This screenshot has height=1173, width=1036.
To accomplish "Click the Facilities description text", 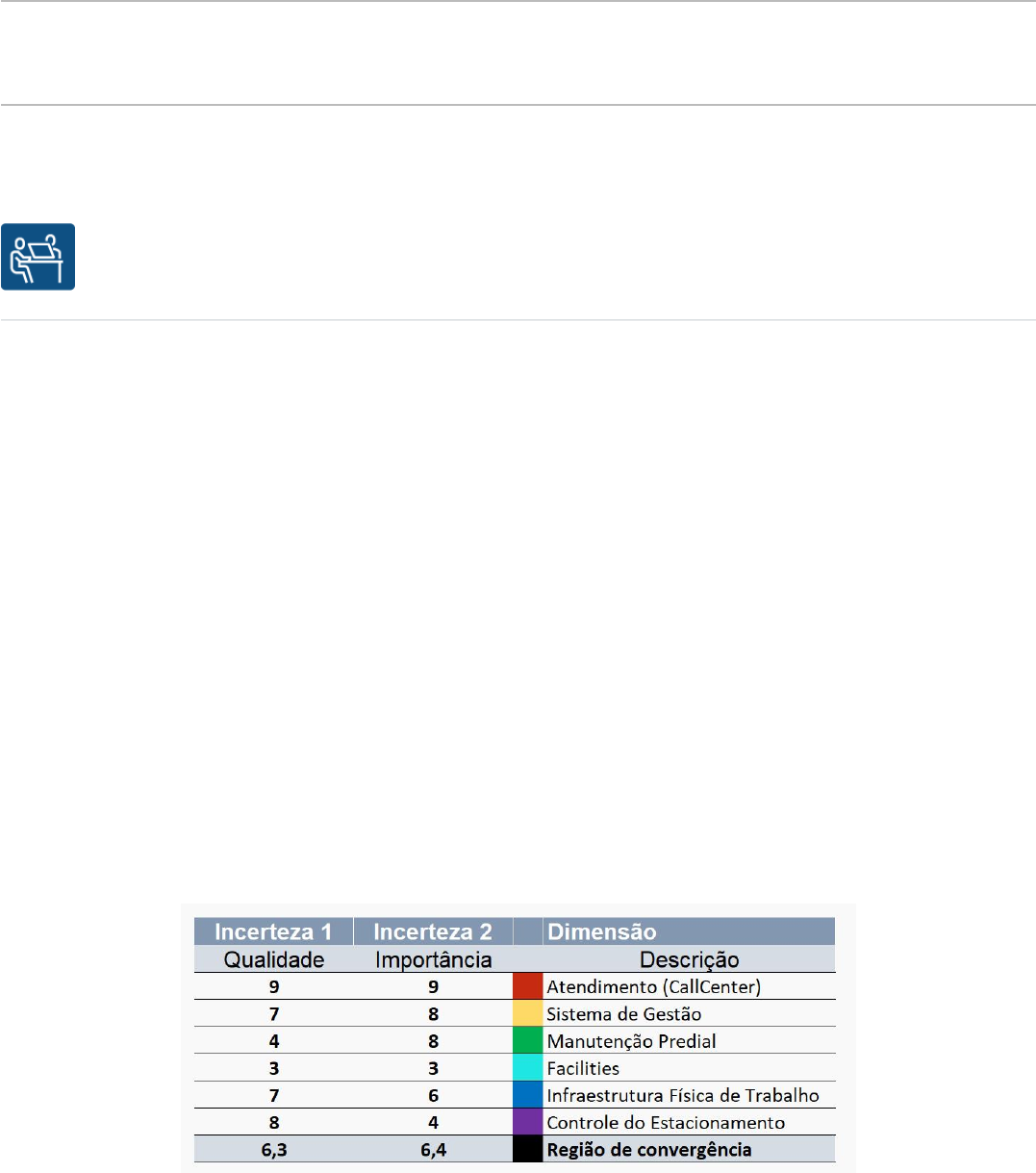I will (583, 1068).
